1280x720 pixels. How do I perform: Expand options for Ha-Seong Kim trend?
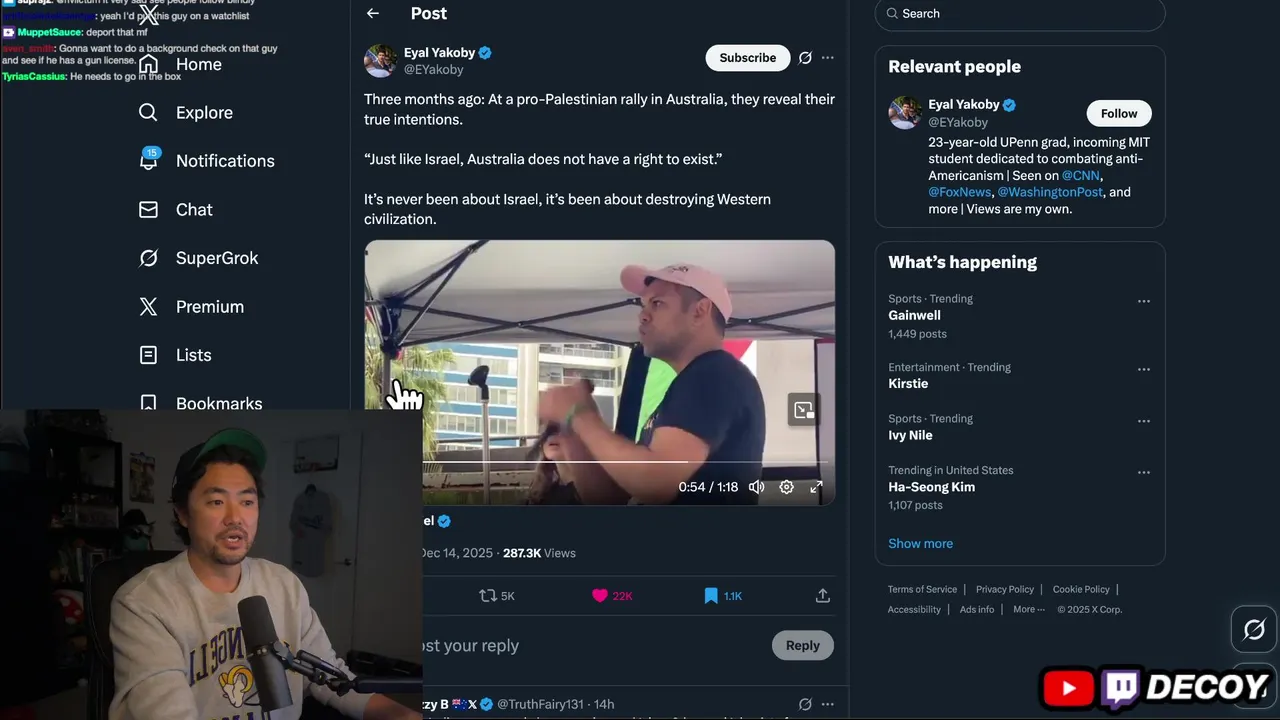(1144, 473)
